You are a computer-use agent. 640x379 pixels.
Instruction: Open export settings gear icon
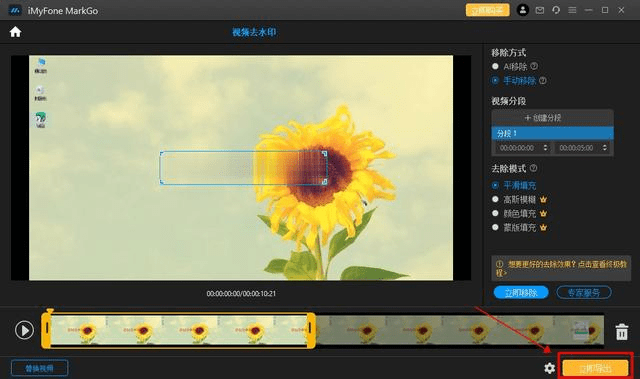(x=549, y=368)
